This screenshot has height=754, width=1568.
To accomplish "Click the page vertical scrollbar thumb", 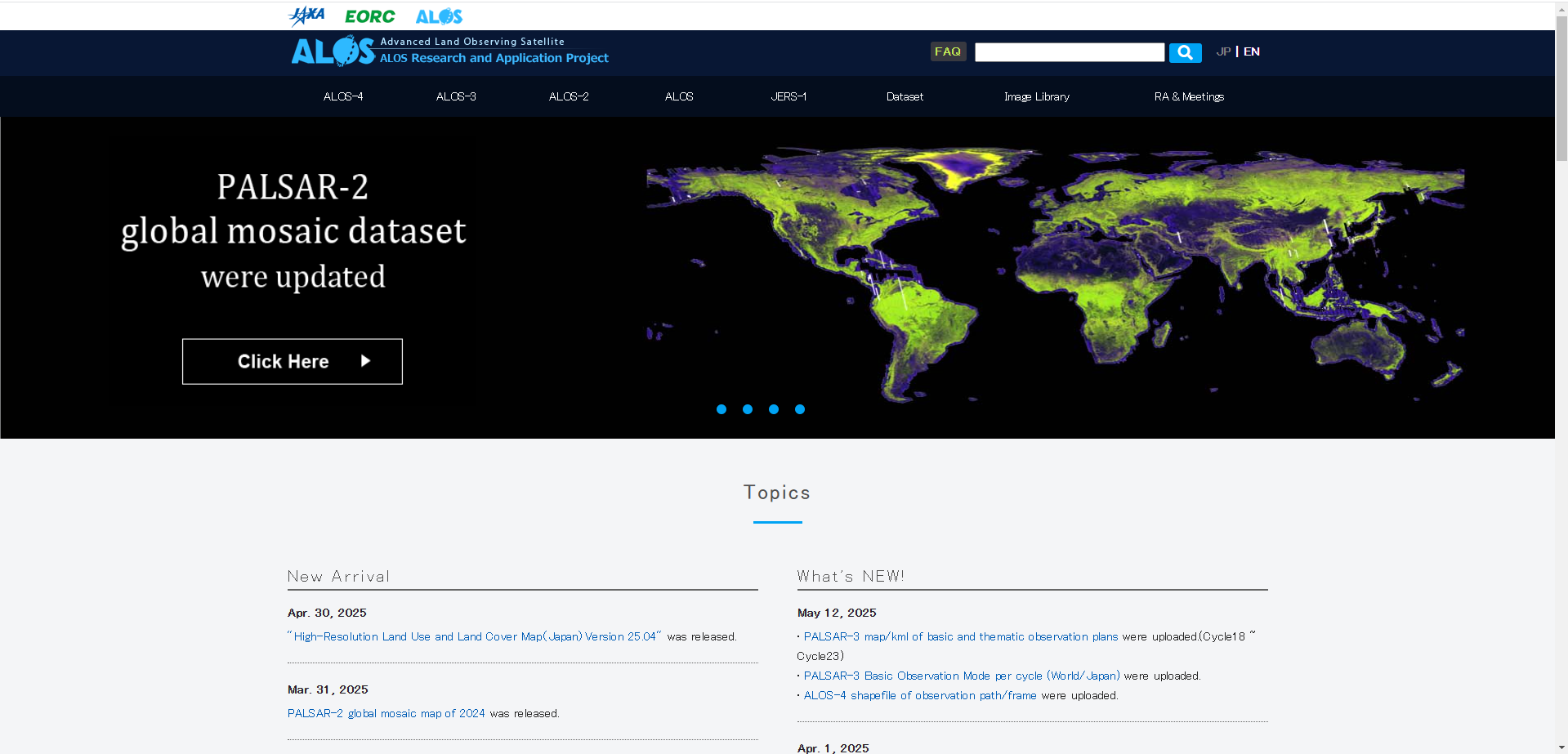I will (1561, 87).
